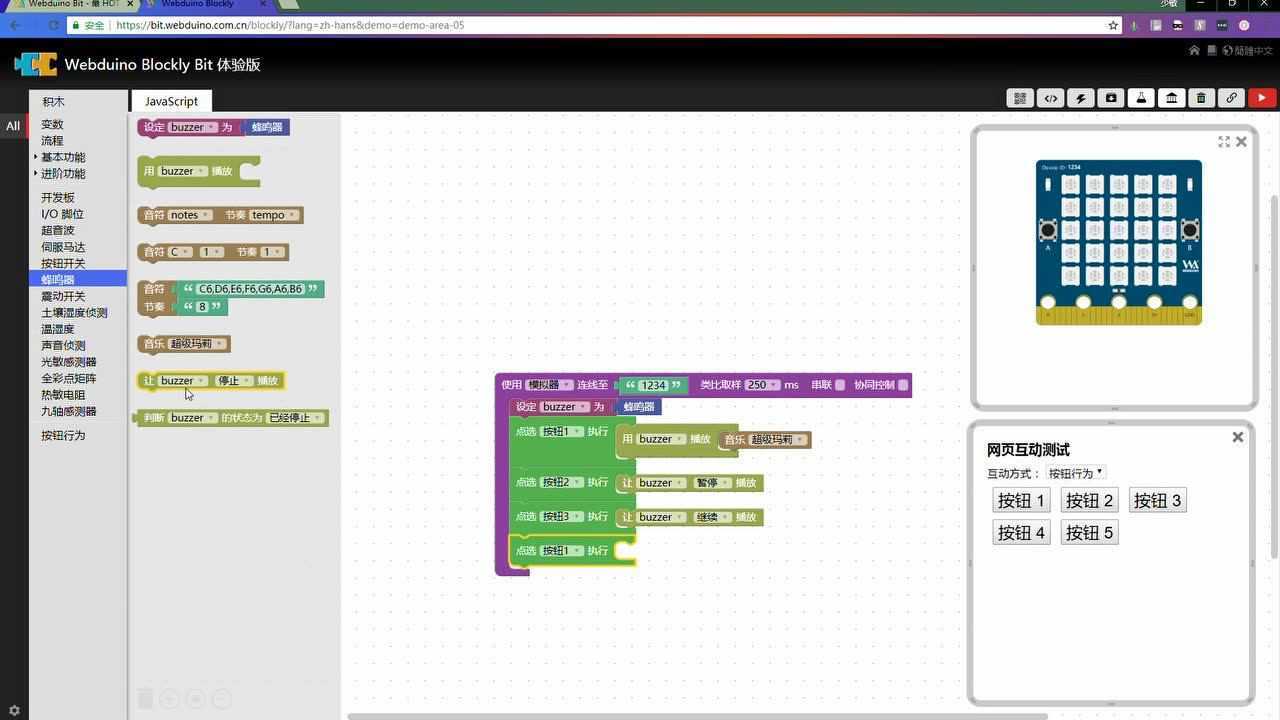Screen dimensions: 1280x720
Task: Bookmark the page with the star icon
Action: coord(1113,25)
